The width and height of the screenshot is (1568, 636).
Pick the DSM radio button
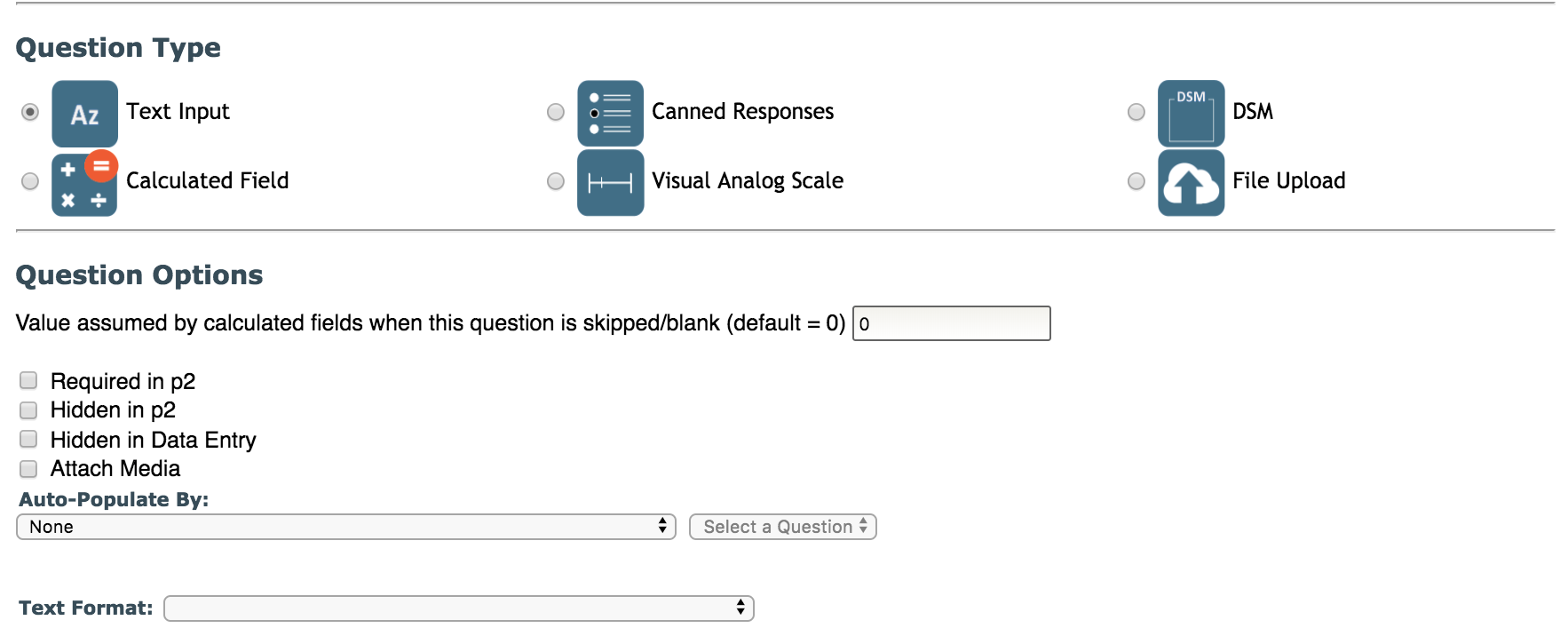[x=1136, y=112]
